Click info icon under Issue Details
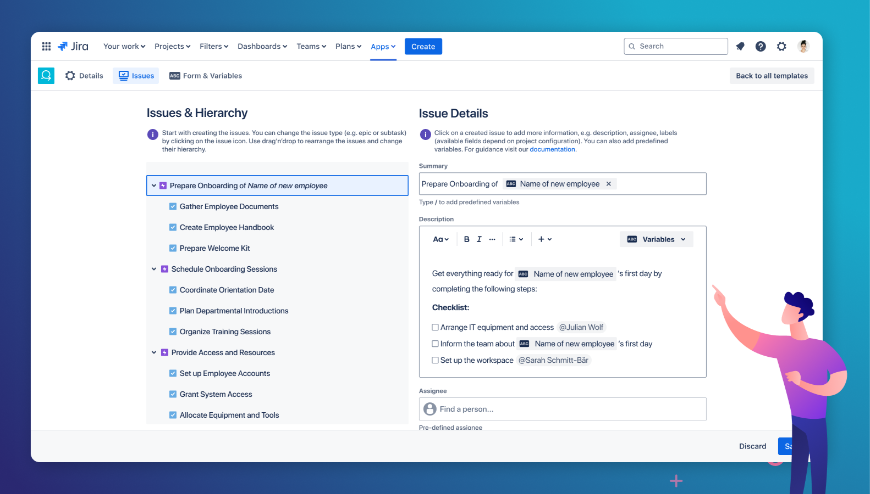 tap(425, 134)
